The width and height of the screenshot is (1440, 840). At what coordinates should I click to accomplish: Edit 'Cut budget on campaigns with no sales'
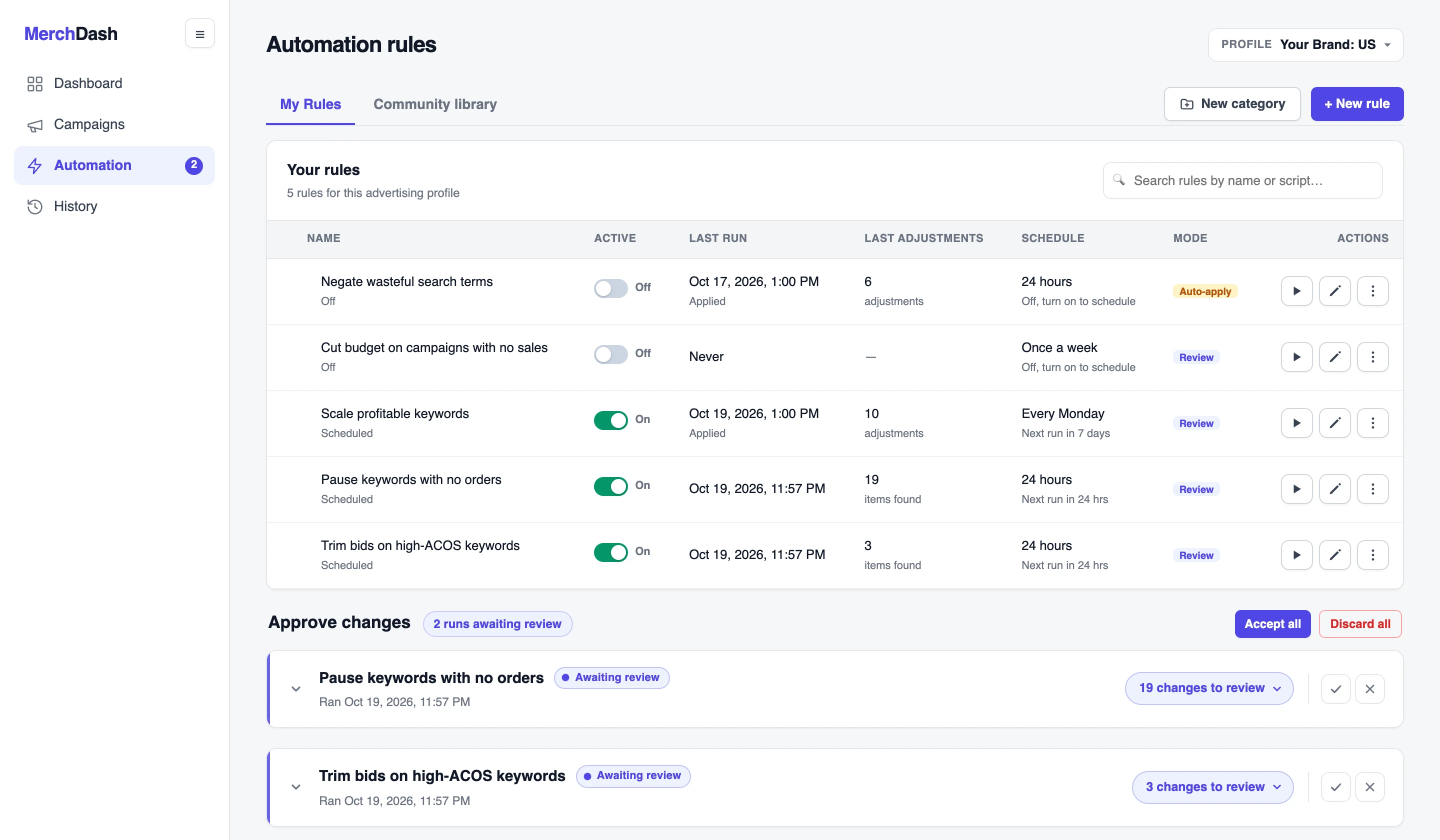click(x=1334, y=357)
